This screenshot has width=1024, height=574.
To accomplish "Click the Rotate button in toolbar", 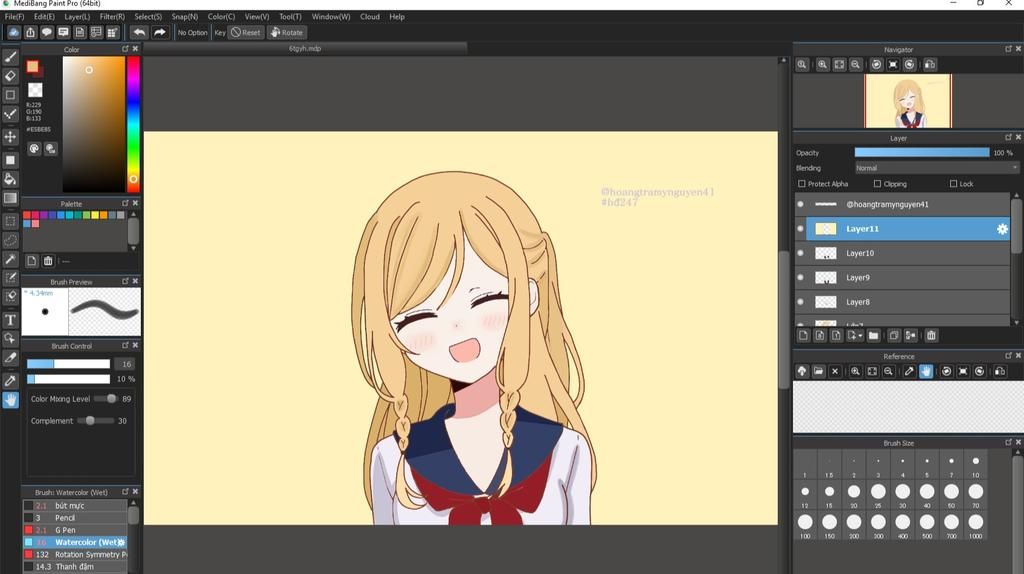I will pyautogui.click(x=287, y=32).
